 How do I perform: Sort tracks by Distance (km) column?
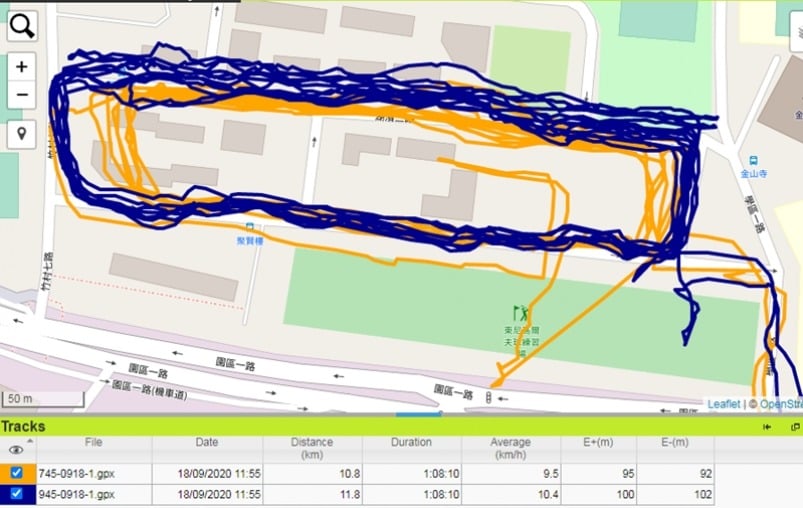click(x=312, y=448)
